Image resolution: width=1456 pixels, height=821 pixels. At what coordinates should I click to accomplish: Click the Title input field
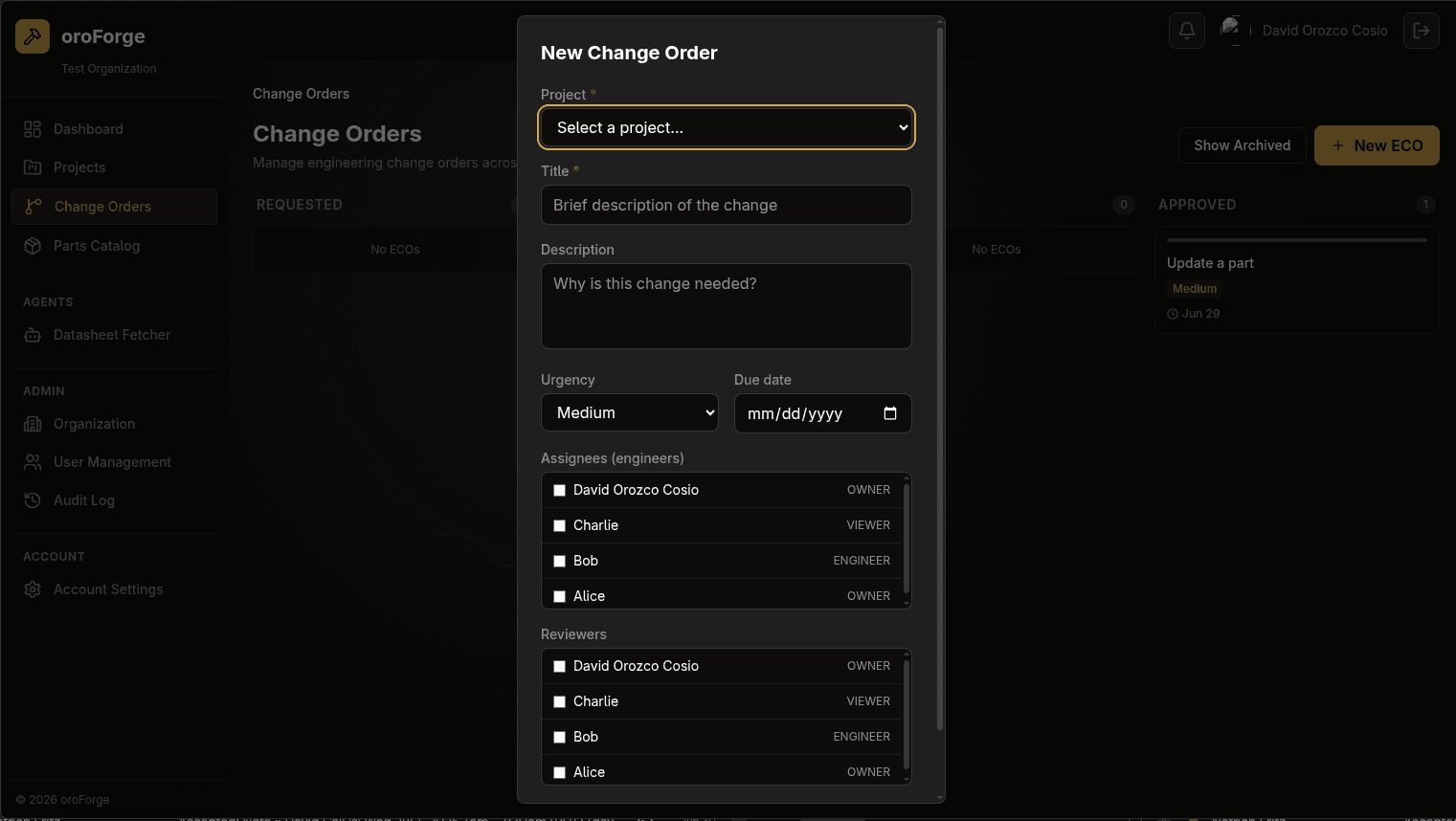point(727,205)
